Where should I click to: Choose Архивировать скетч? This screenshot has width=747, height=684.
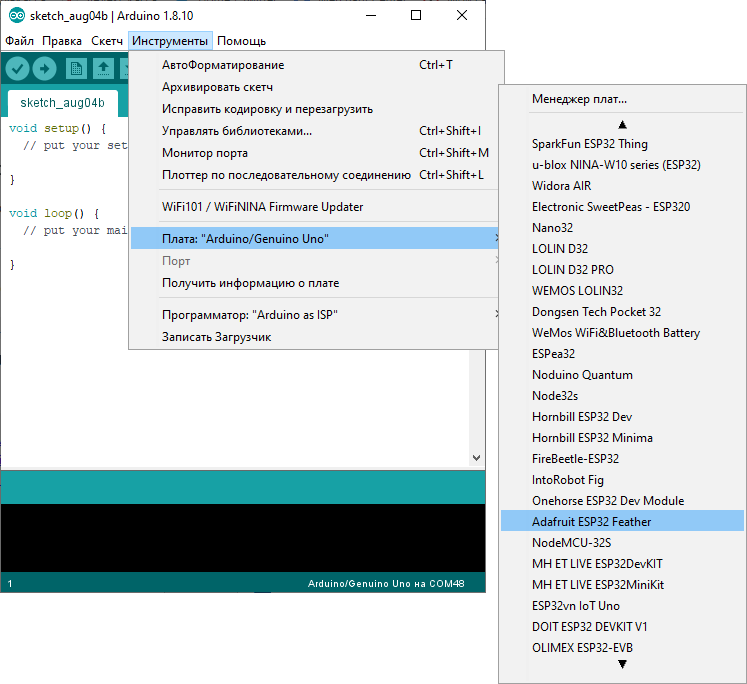coord(315,87)
